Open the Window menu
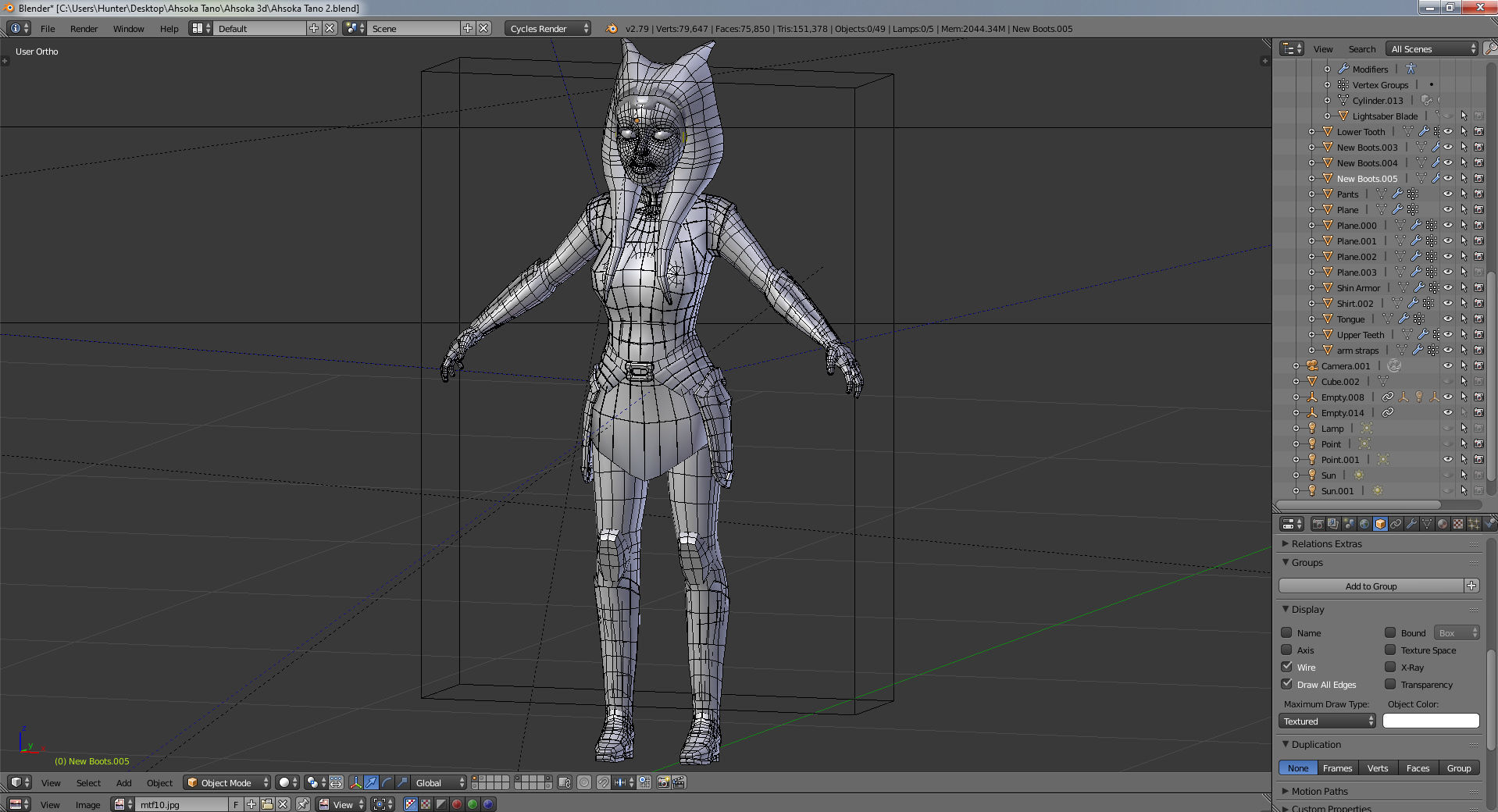Viewport: 1498px width, 812px height. pos(128,28)
